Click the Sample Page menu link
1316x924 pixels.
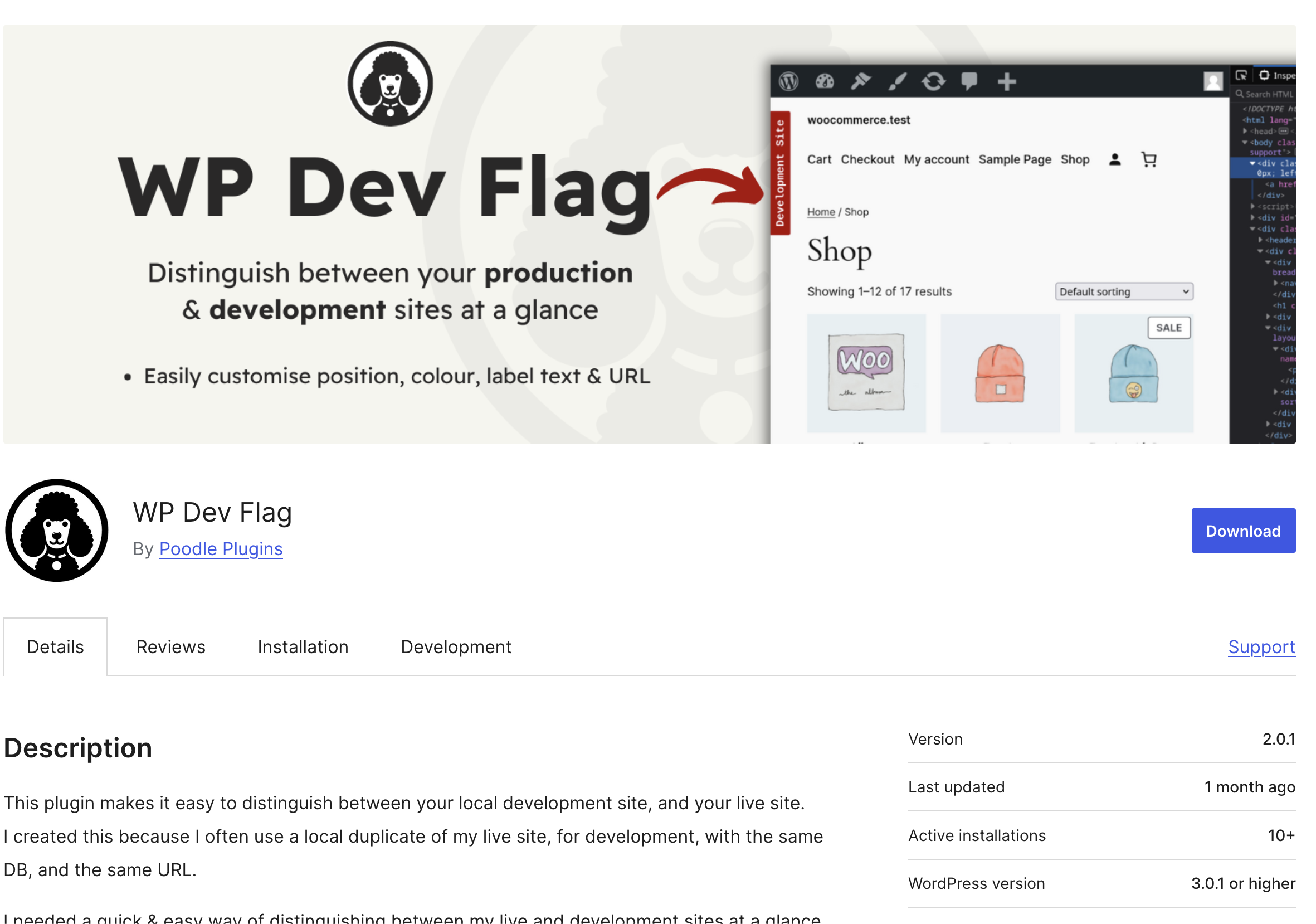pos(1015,159)
